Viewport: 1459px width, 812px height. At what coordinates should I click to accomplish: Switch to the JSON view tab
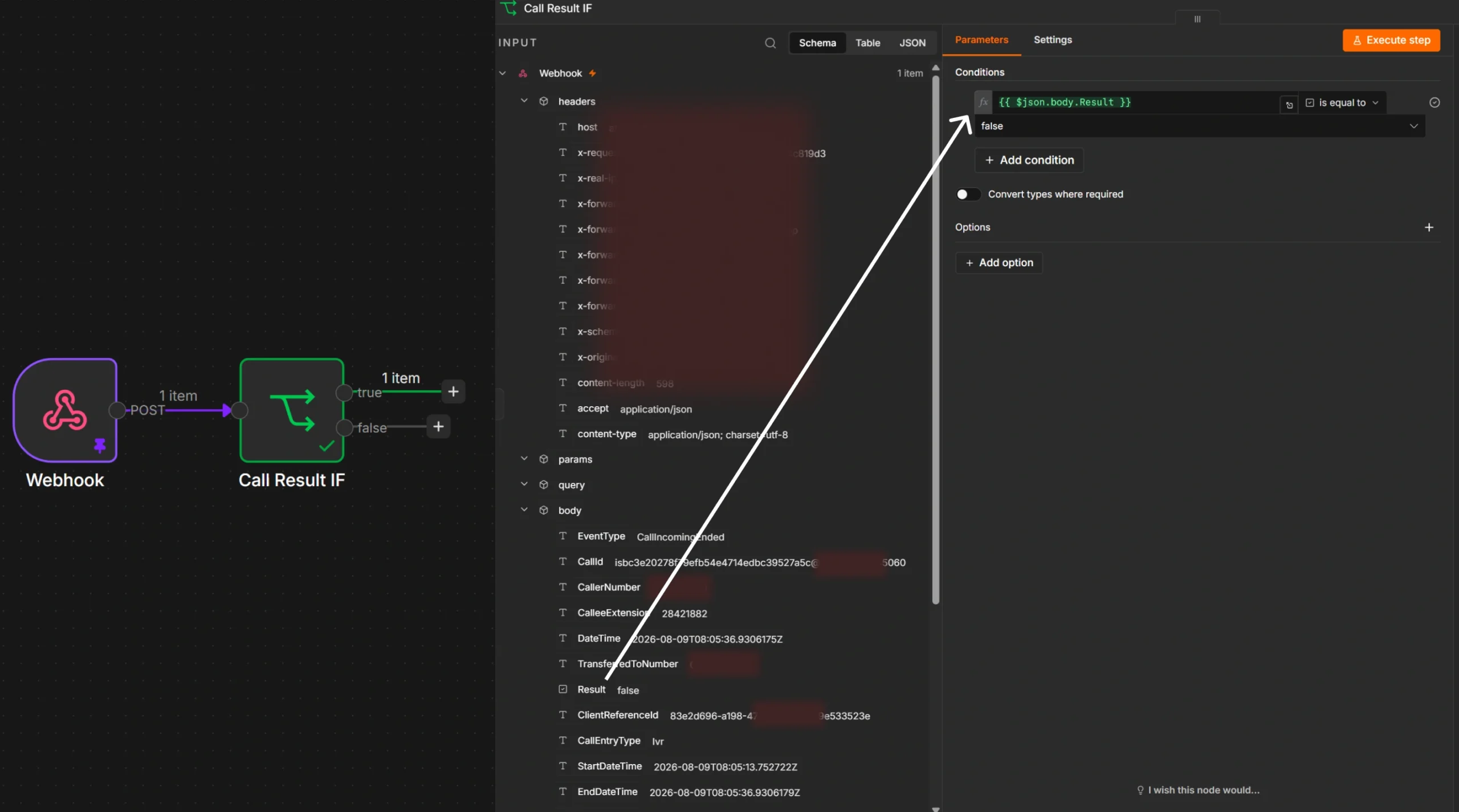[912, 43]
